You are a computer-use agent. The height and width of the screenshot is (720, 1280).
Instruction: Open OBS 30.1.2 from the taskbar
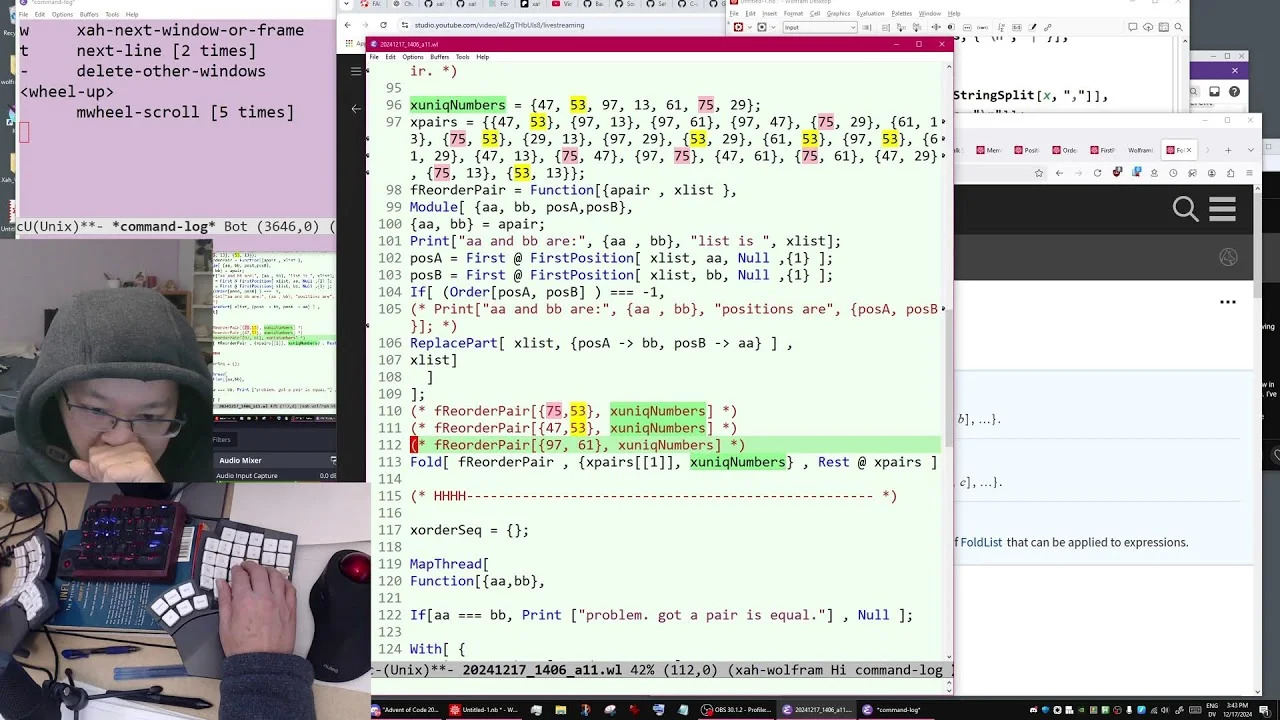tap(738, 710)
